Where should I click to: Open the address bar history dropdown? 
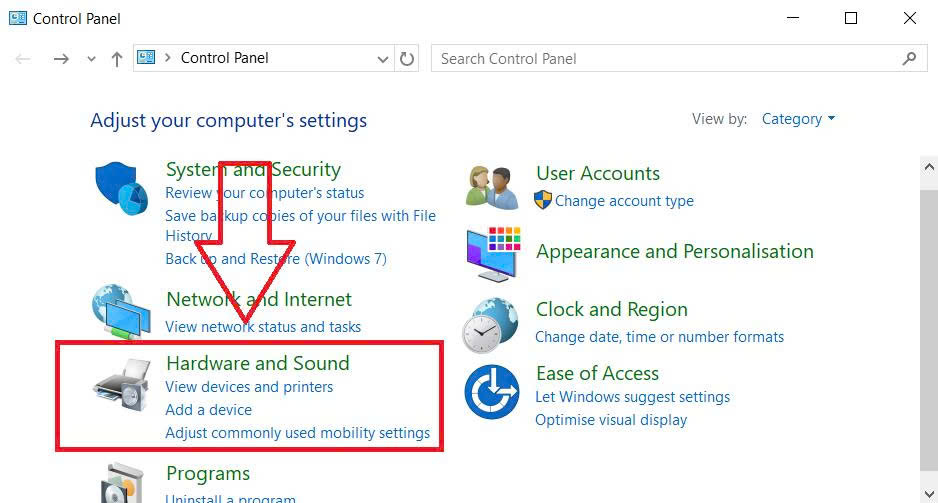[383, 59]
